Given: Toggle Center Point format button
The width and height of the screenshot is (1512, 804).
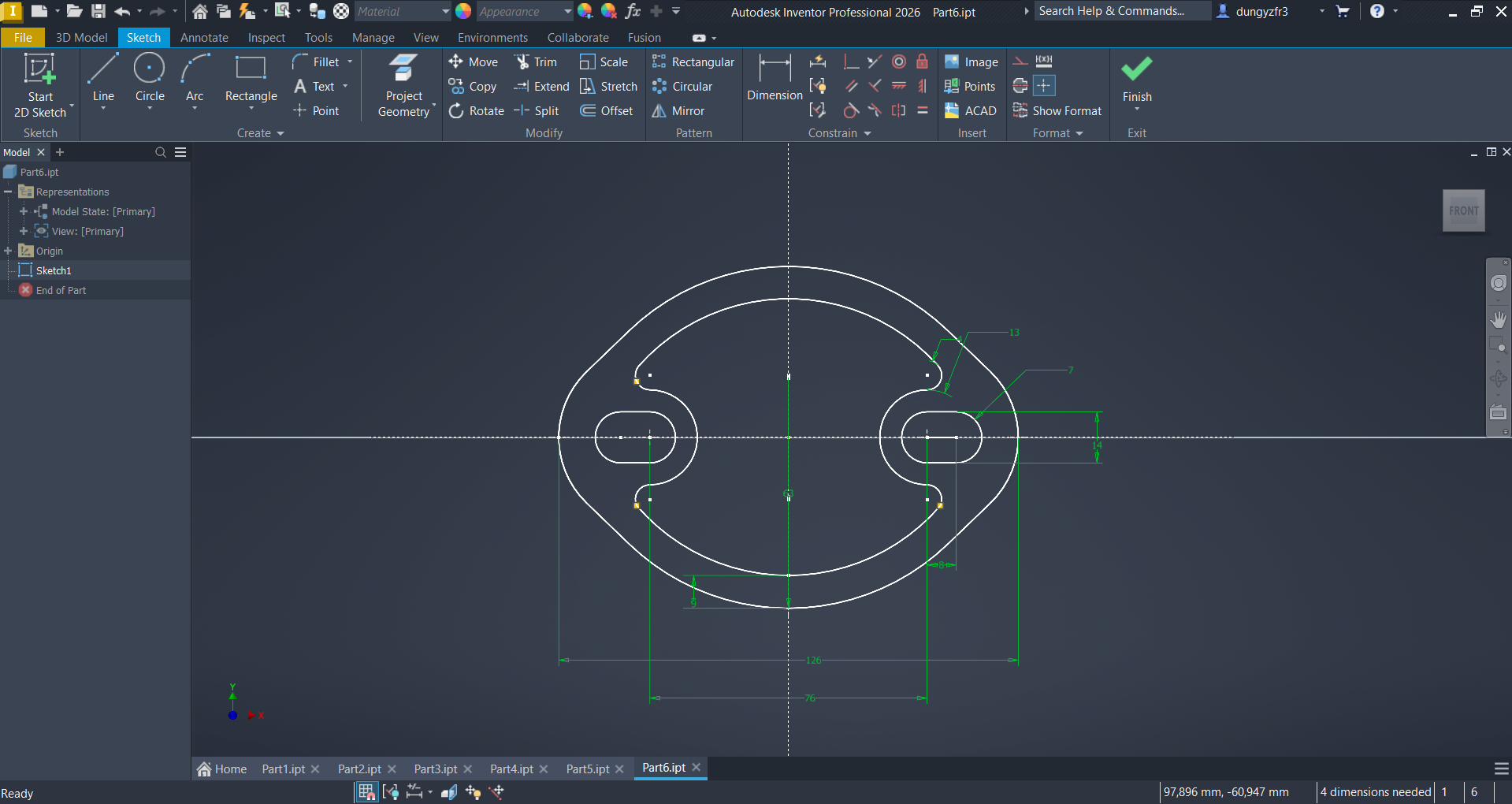Looking at the screenshot, I should (x=1044, y=86).
